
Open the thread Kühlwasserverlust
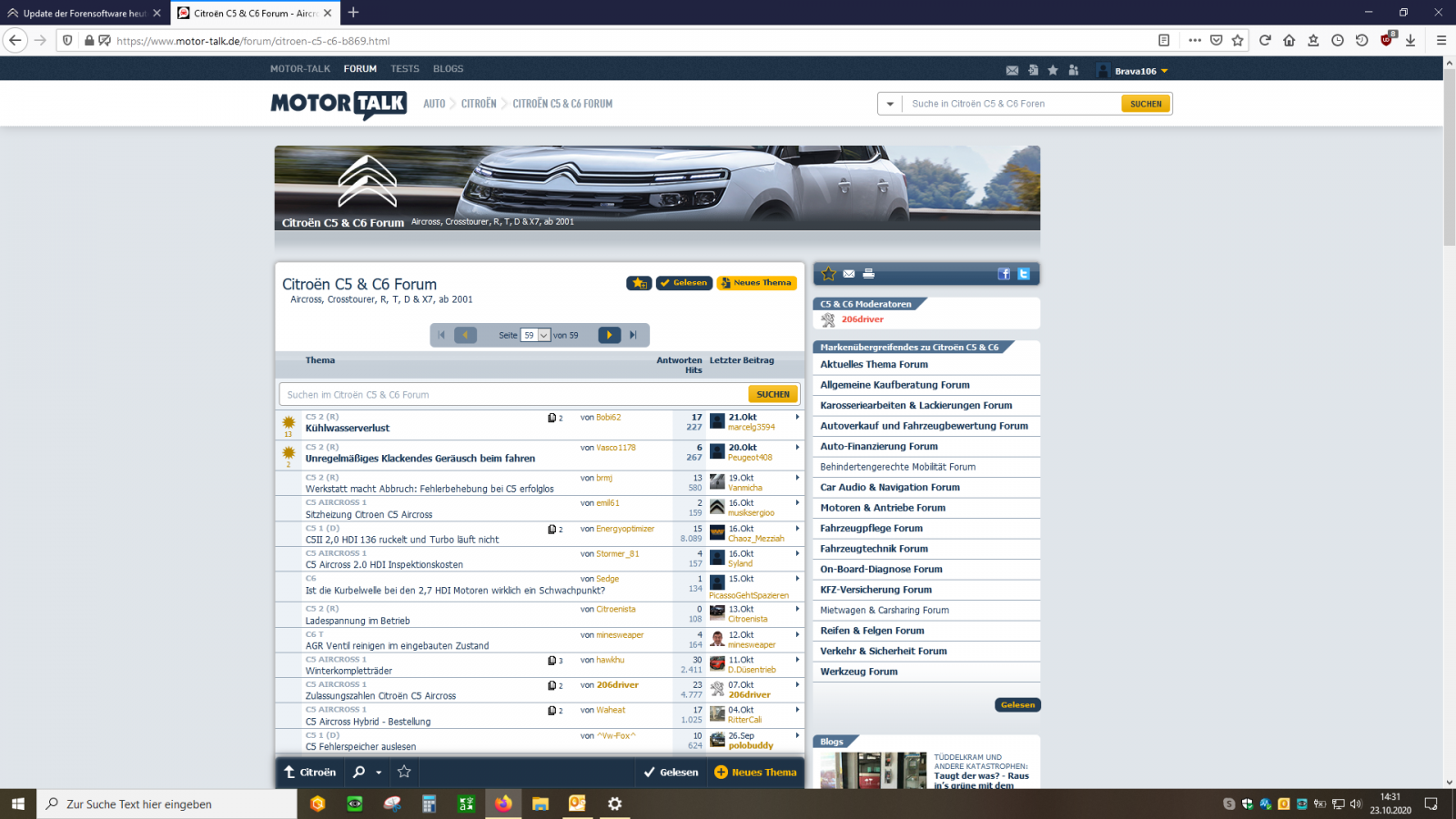click(348, 428)
